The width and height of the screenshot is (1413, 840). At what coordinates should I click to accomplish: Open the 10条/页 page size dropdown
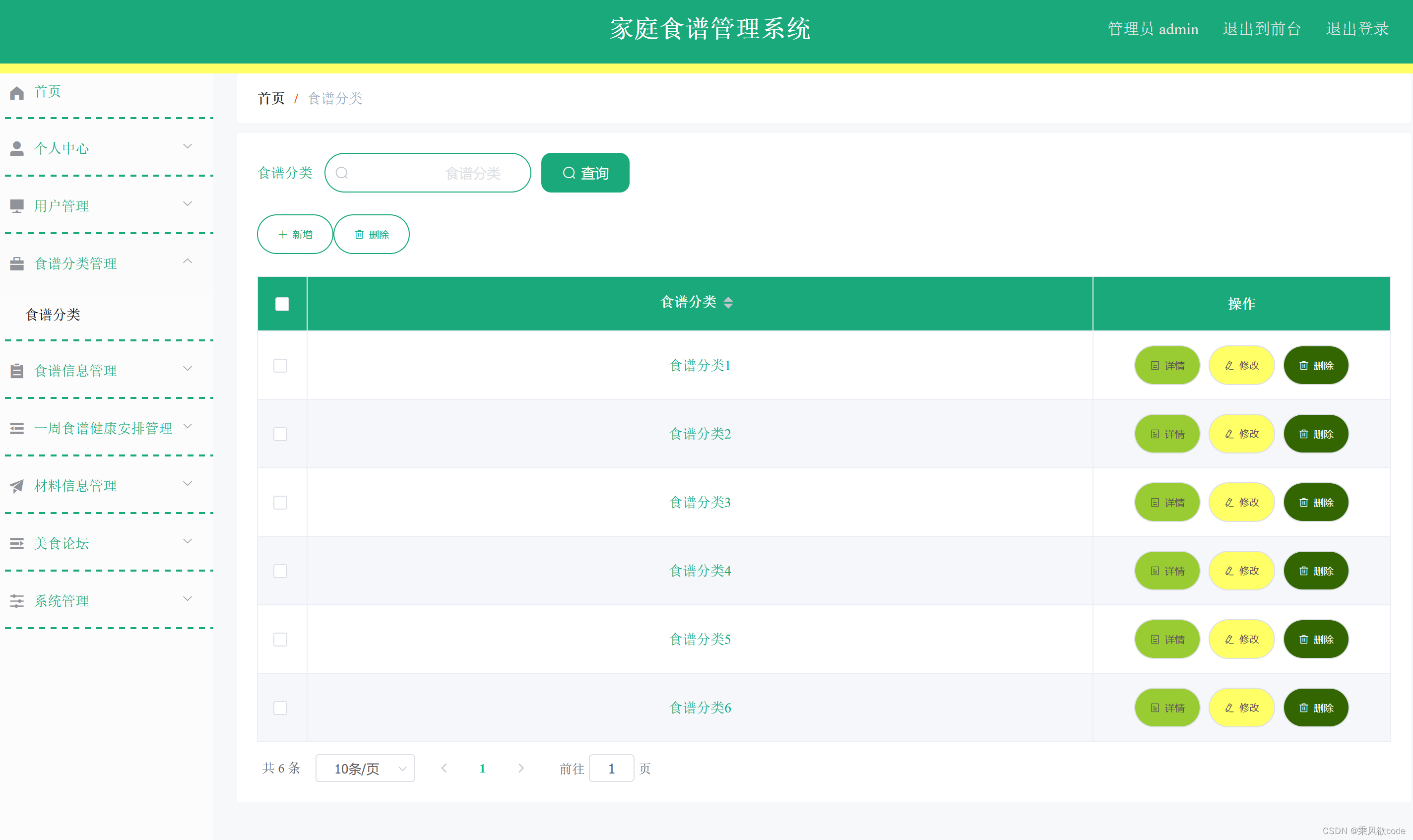[365, 768]
